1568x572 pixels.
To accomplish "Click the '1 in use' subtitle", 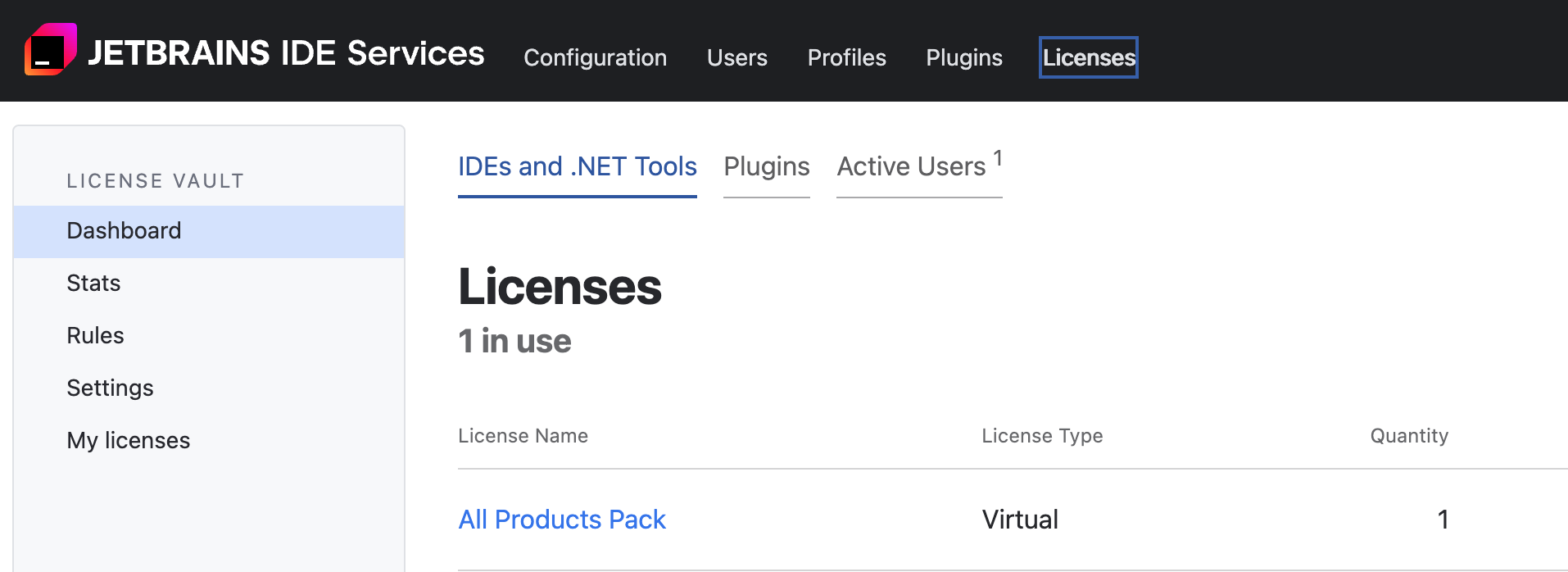I will pyautogui.click(x=514, y=341).
